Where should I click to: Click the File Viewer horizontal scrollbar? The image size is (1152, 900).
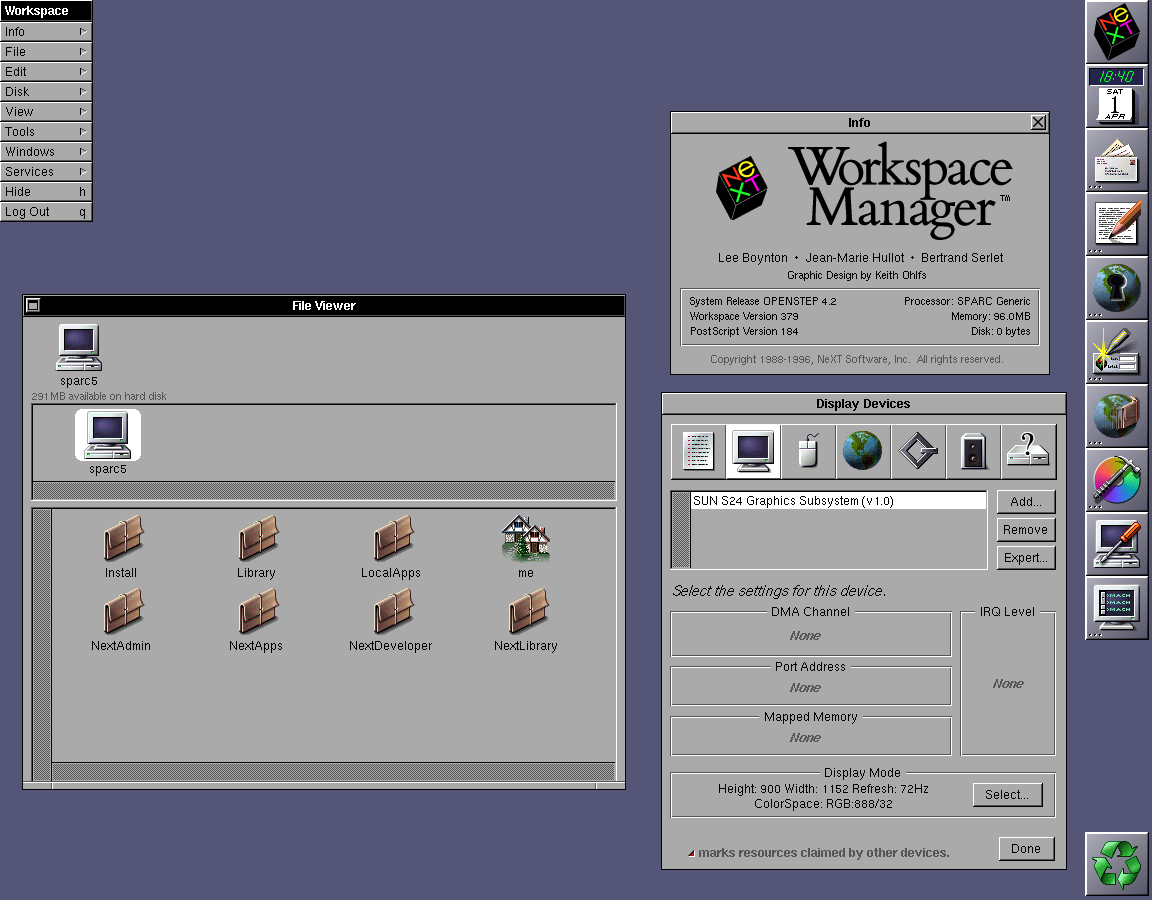point(332,771)
